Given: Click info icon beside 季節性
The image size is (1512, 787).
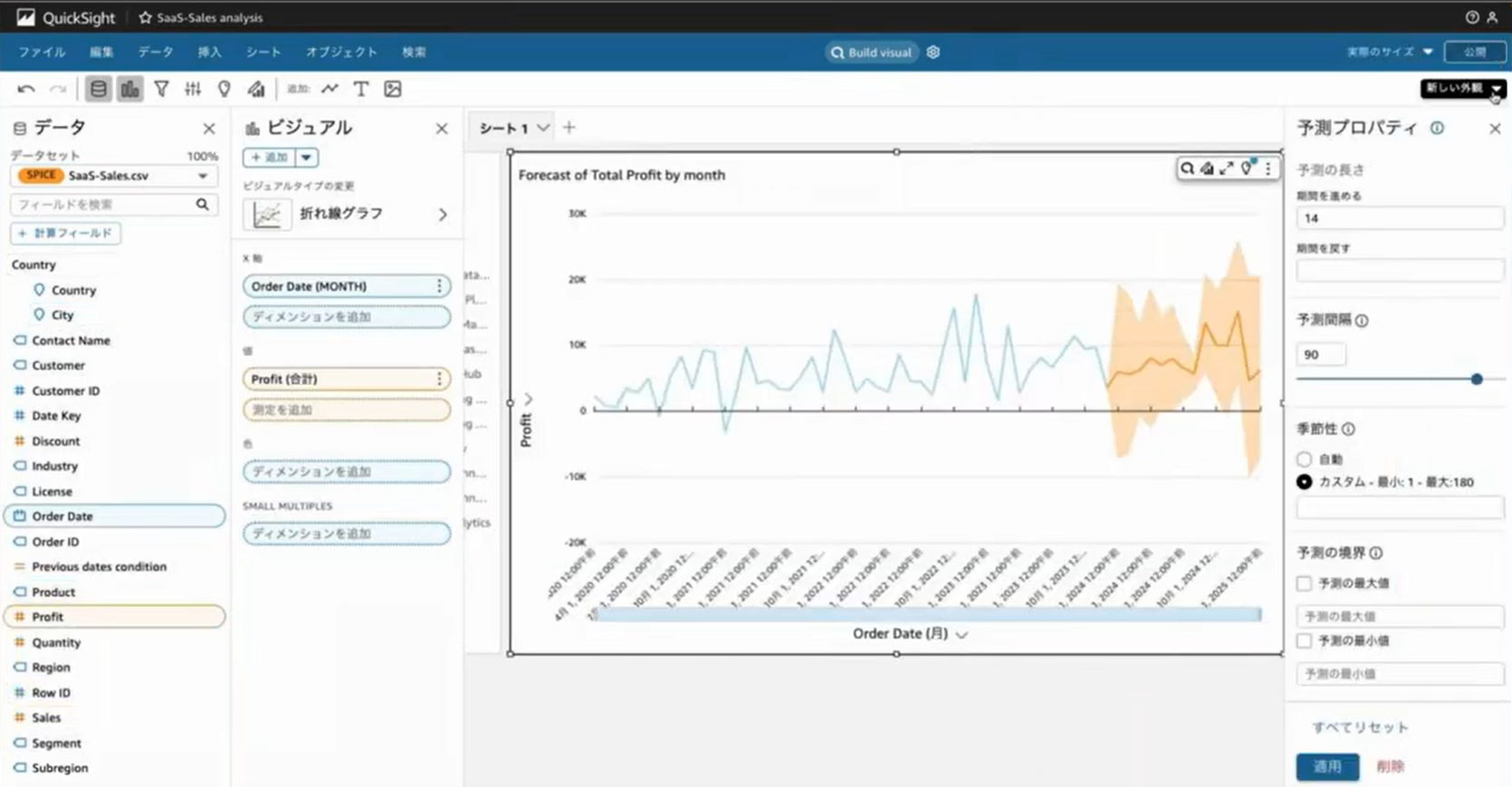Looking at the screenshot, I should pyautogui.click(x=1348, y=429).
